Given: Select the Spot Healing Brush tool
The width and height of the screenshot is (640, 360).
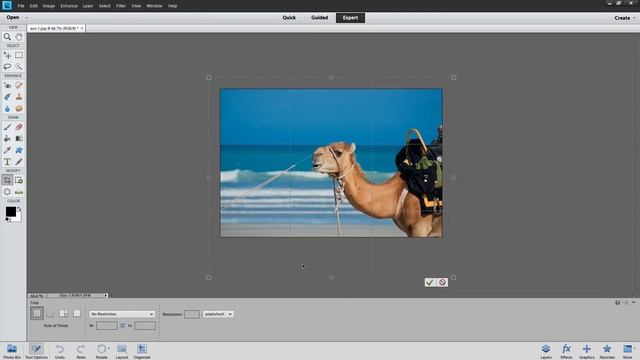Looking at the screenshot, I should click(x=19, y=85).
